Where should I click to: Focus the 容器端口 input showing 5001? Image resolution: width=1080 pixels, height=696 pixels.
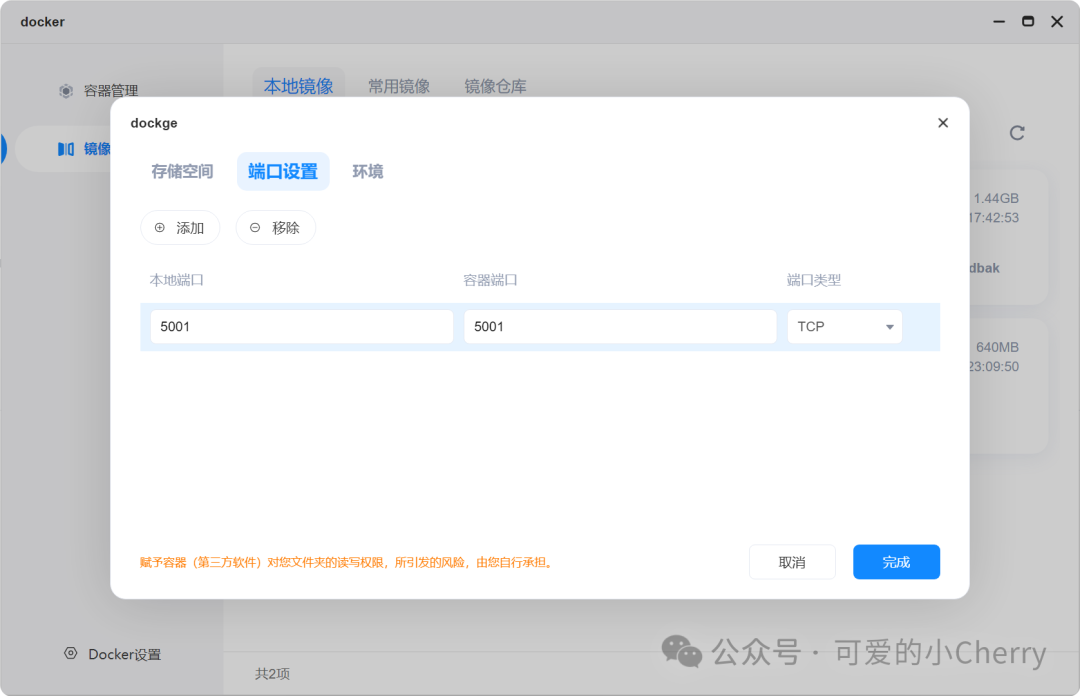tap(620, 327)
